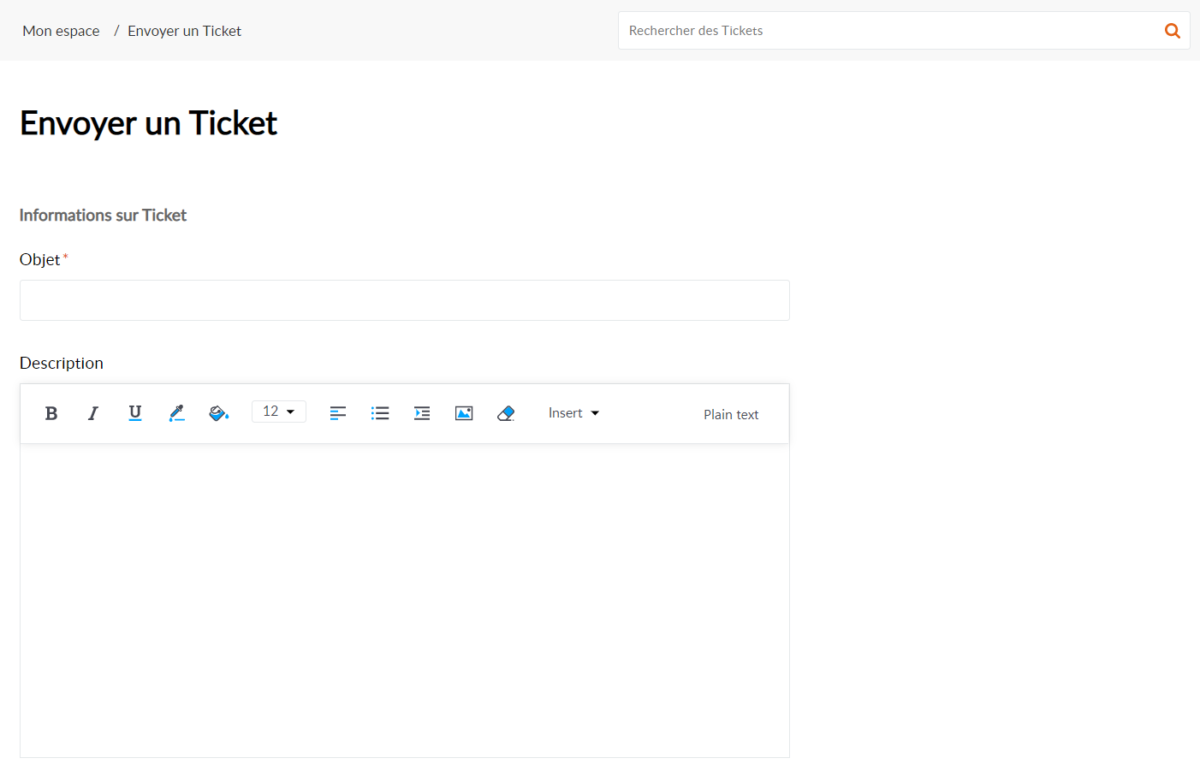The image size is (1200, 770).
Task: Insert an image into description
Action: pos(464,413)
